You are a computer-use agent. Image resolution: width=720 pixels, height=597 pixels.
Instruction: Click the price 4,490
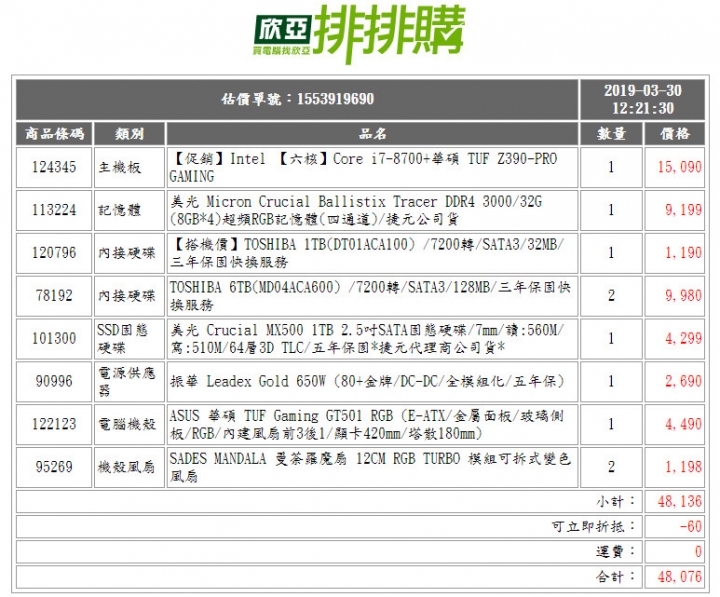(683, 424)
